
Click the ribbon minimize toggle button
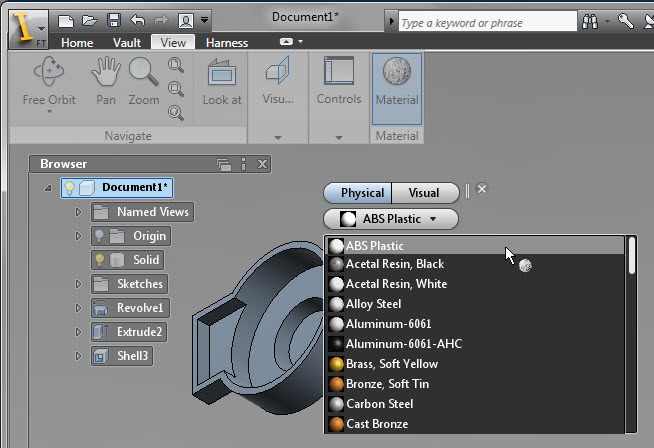click(286, 41)
